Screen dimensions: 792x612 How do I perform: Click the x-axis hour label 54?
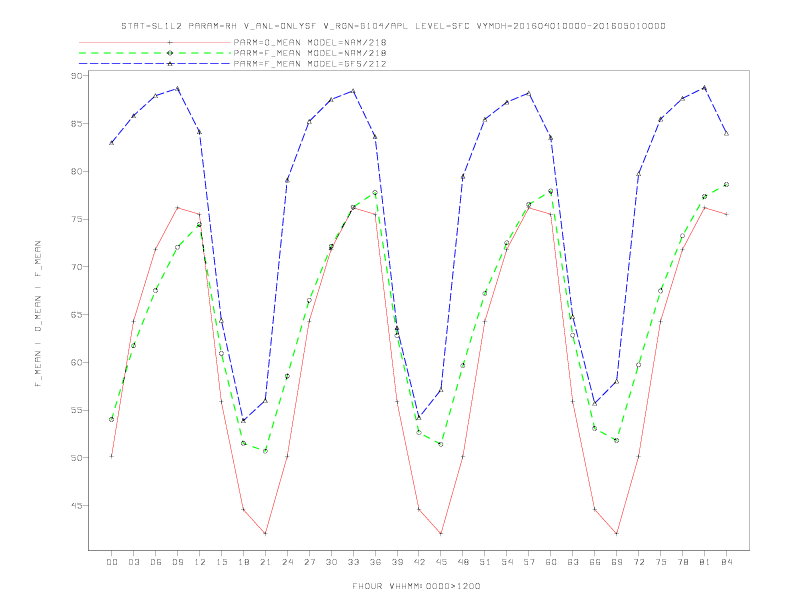pos(507,562)
